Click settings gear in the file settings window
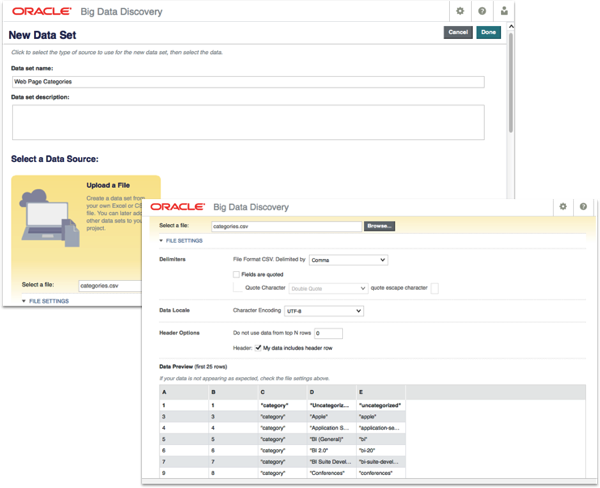The width and height of the screenshot is (600, 488). (x=563, y=207)
